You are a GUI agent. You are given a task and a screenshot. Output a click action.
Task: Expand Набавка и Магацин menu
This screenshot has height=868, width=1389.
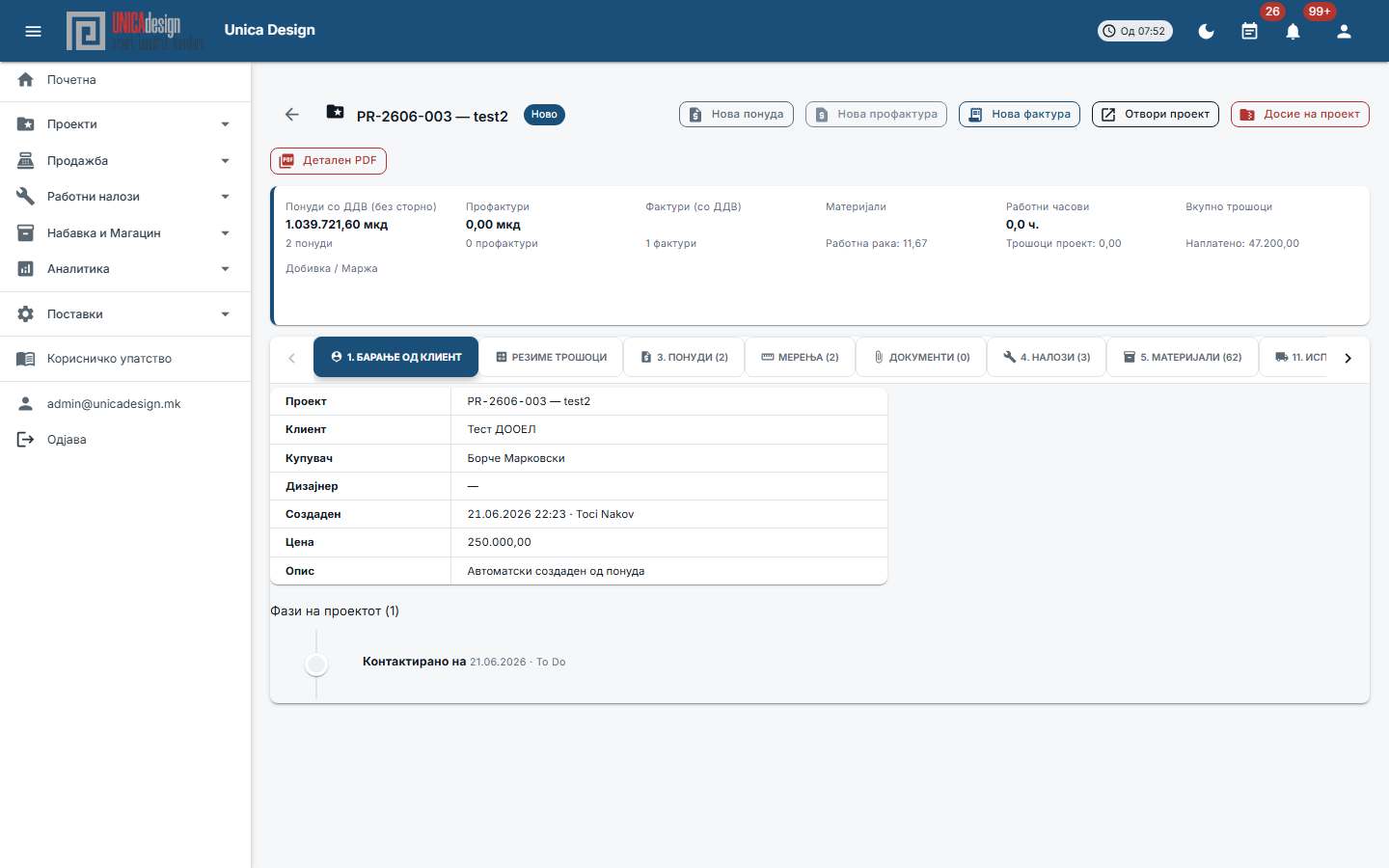125,233
